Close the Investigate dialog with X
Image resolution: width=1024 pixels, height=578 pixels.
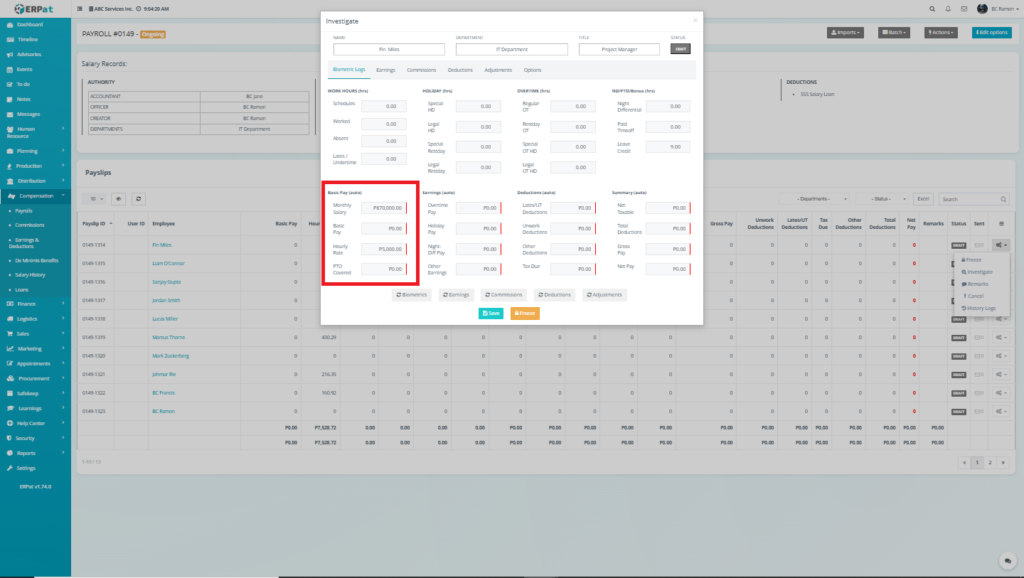tap(695, 19)
